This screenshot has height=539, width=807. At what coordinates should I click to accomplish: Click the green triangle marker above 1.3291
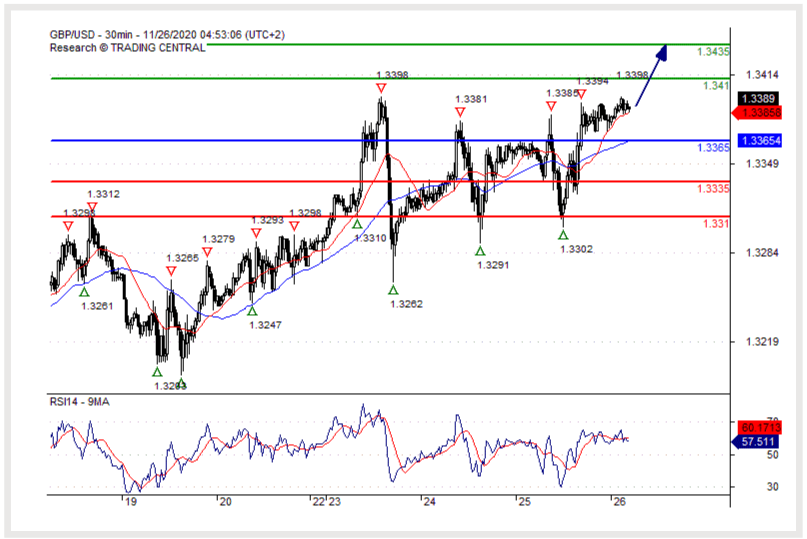click(480, 251)
